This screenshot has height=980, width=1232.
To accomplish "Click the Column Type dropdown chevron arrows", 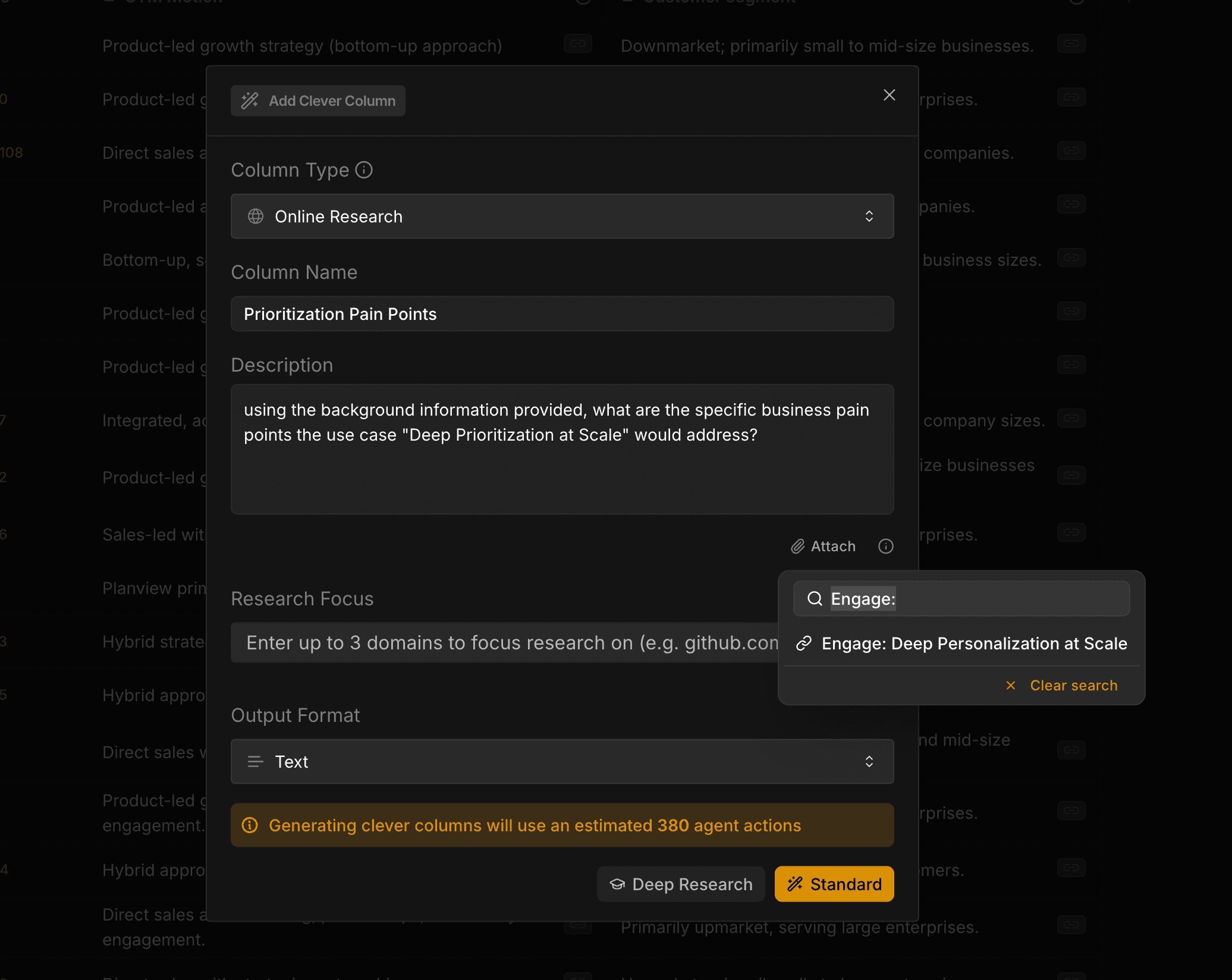I will click(x=869, y=216).
